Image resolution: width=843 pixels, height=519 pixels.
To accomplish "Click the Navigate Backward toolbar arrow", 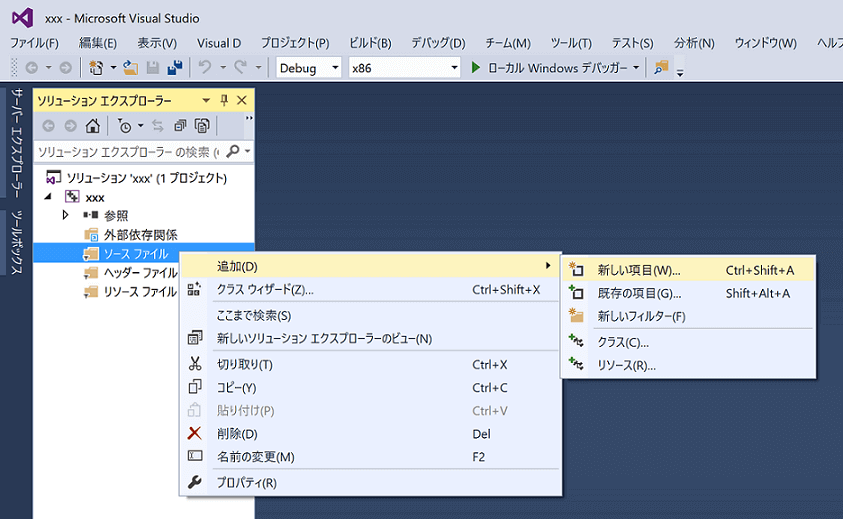I will click(x=32, y=68).
